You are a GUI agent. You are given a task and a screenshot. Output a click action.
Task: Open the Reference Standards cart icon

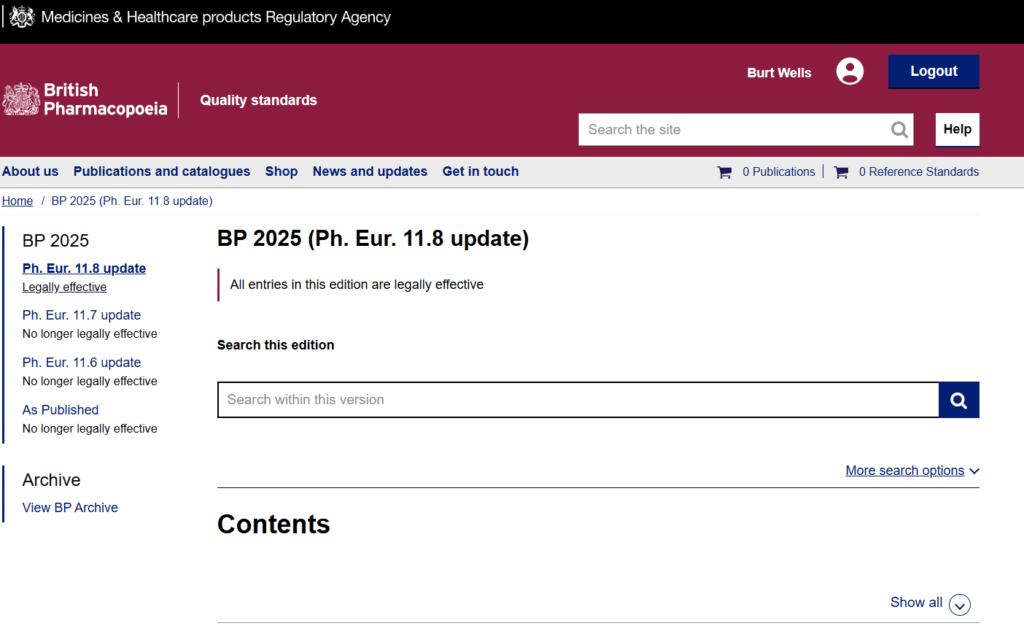coord(841,172)
